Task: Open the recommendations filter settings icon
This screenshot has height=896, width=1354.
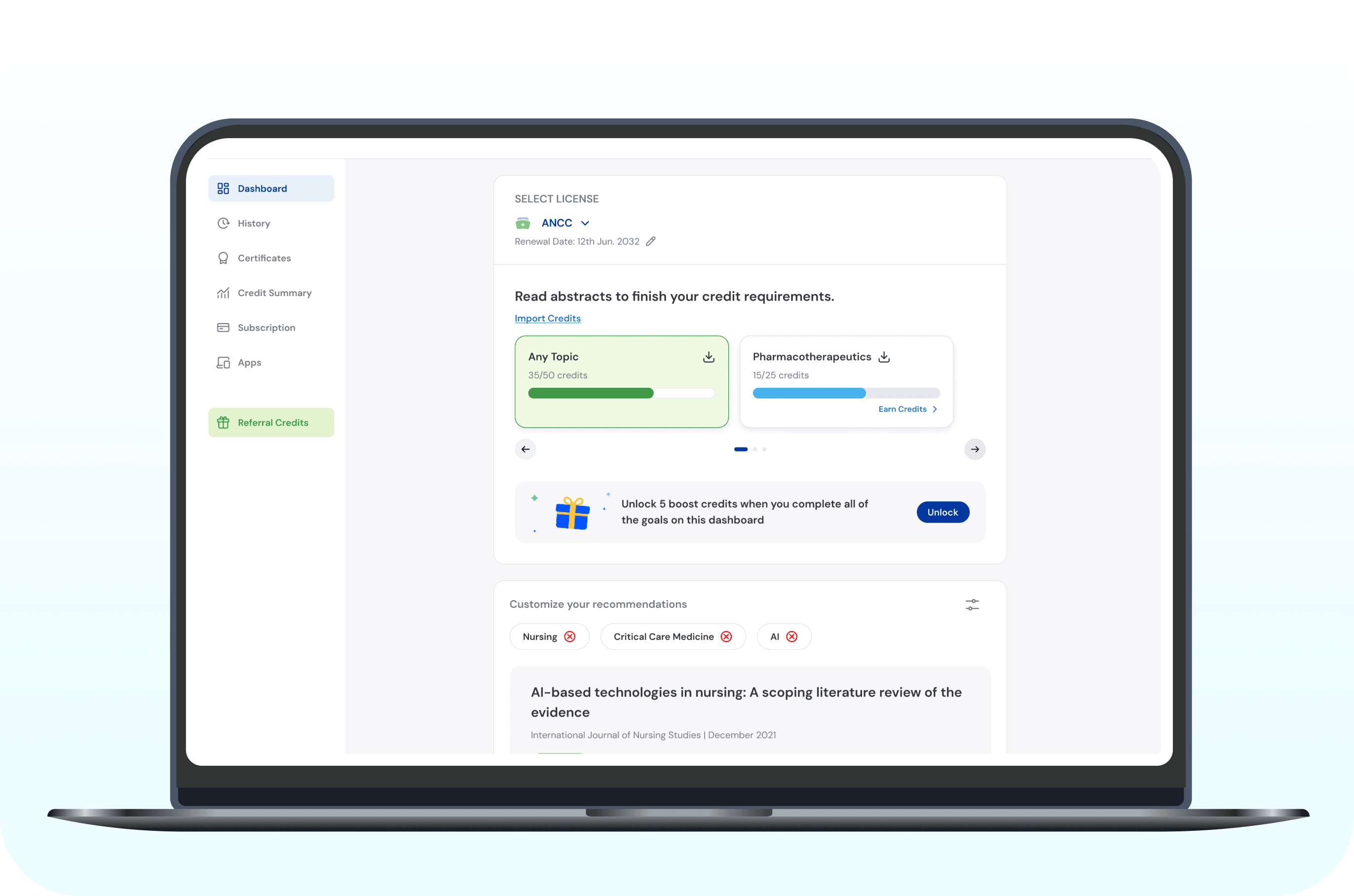Action: point(973,604)
